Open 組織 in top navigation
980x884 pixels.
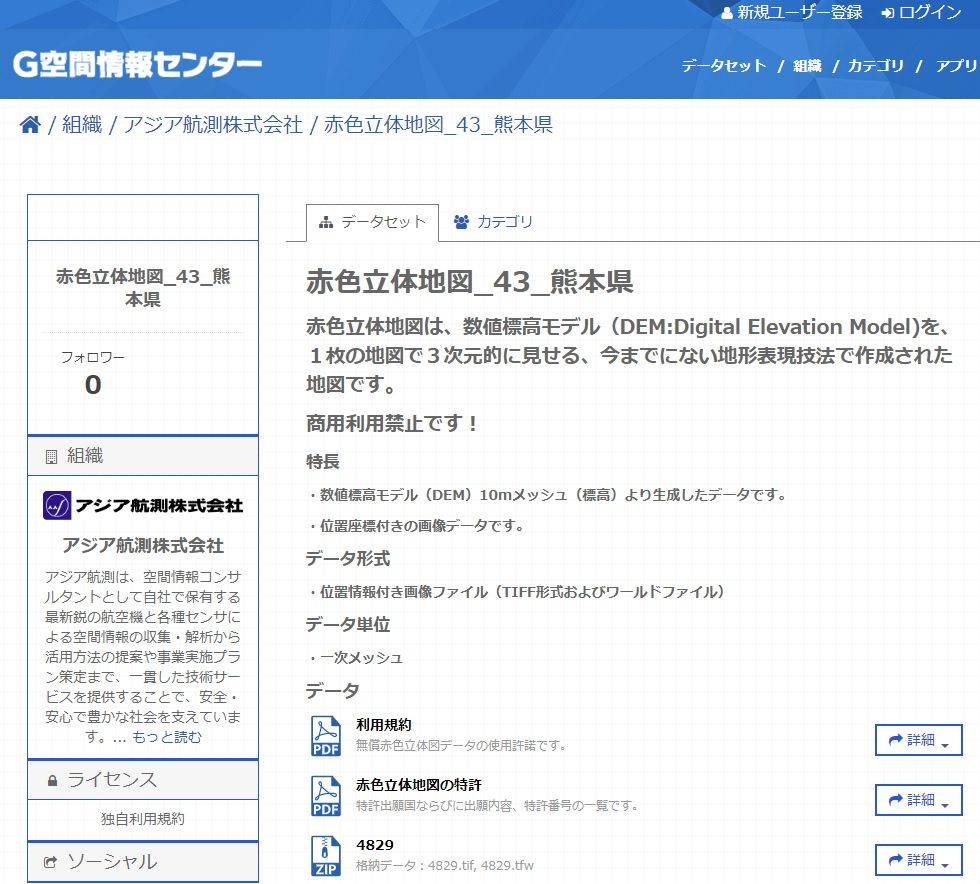pyautogui.click(x=807, y=66)
